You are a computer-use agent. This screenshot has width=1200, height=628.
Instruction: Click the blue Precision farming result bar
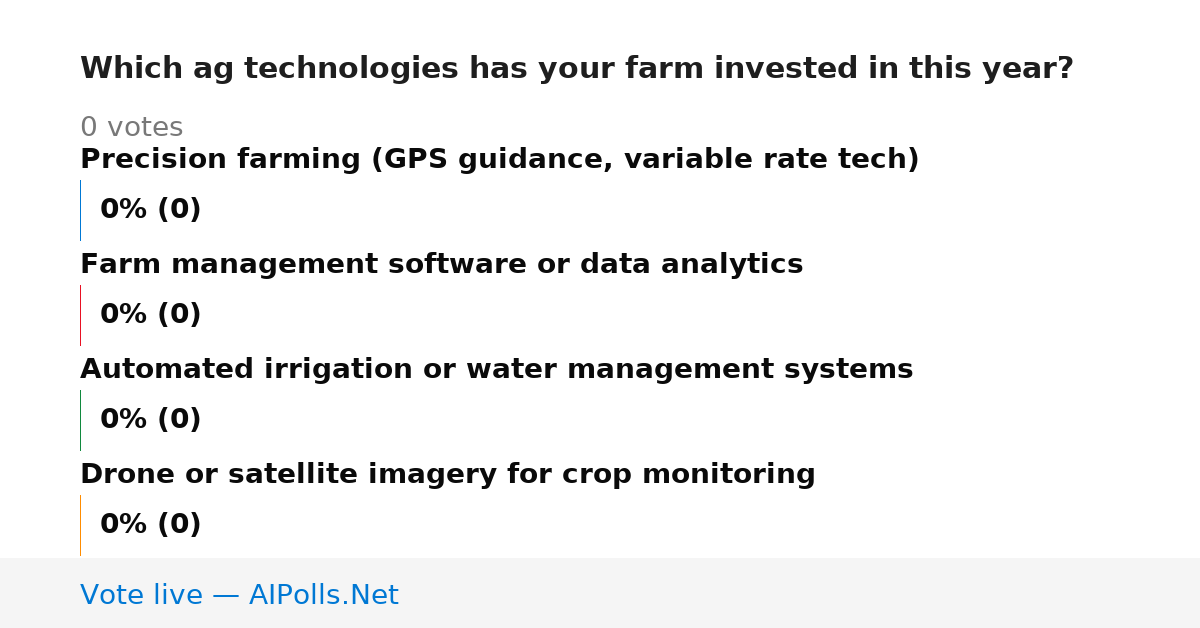coord(80,210)
